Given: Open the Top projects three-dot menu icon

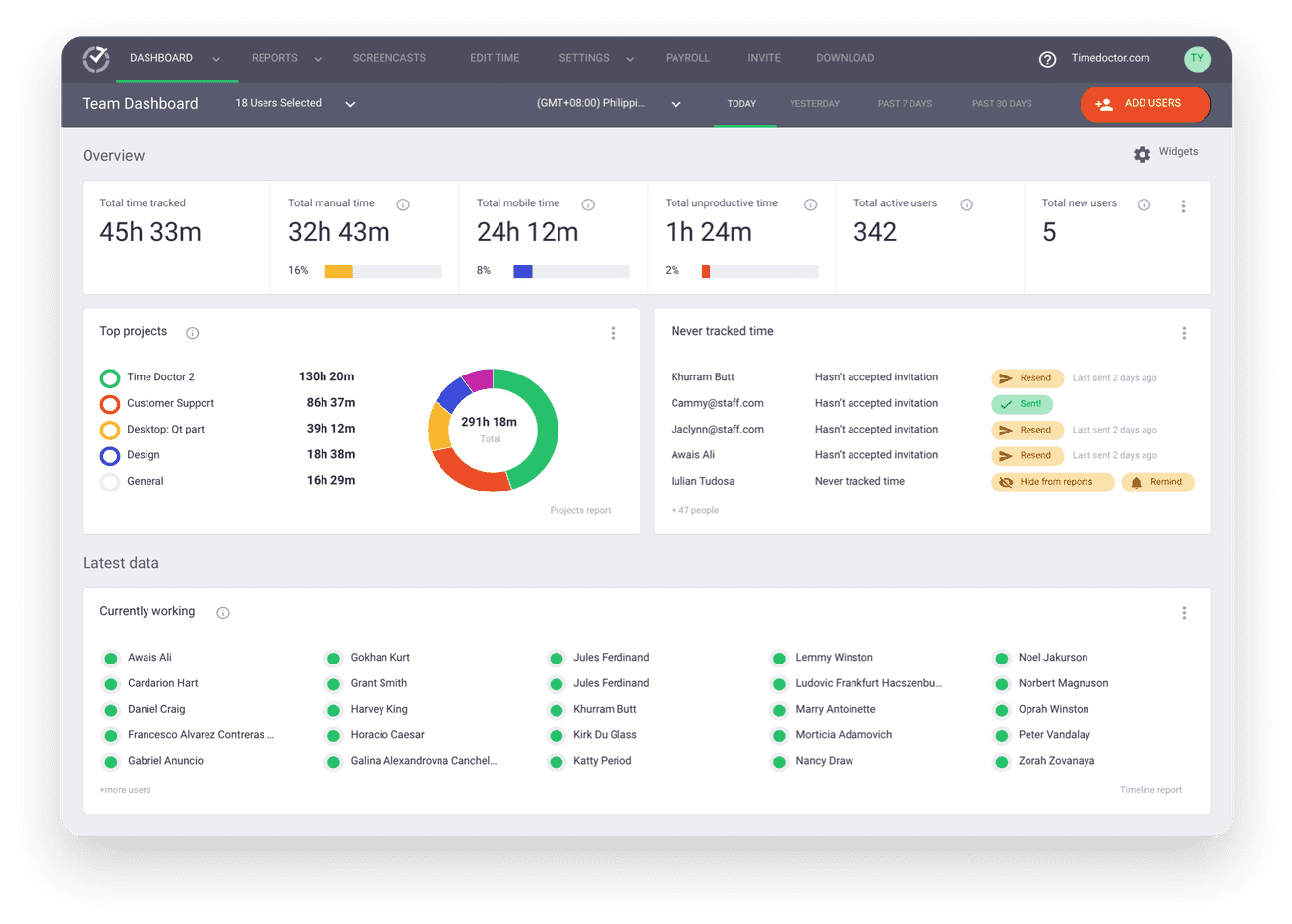Looking at the screenshot, I should [x=613, y=333].
